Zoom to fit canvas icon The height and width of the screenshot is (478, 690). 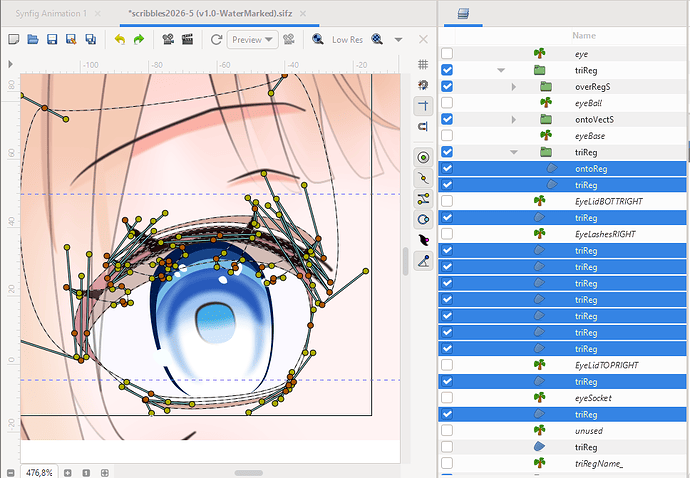click(x=105, y=473)
